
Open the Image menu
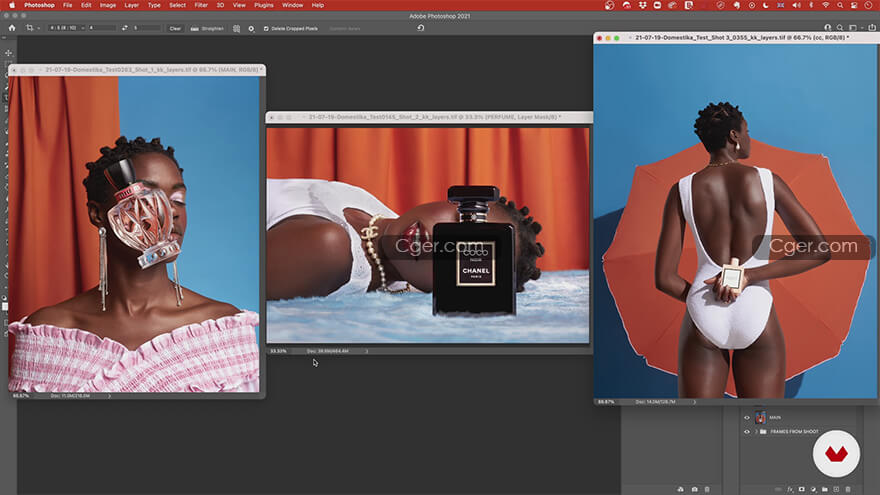[108, 5]
